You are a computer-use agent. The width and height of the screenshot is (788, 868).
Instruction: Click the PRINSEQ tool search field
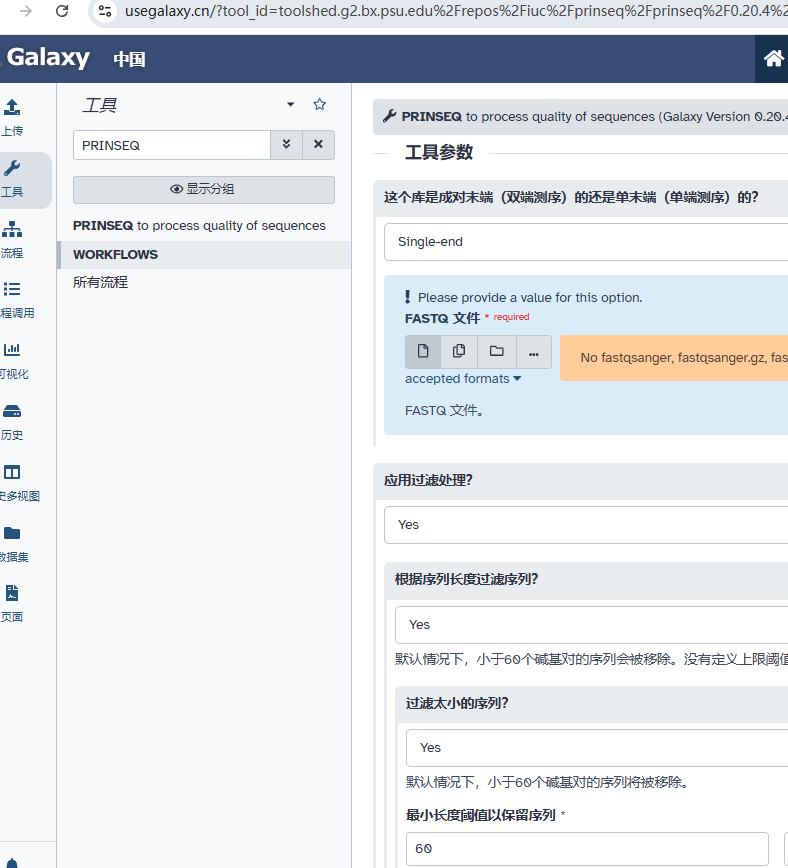172,145
